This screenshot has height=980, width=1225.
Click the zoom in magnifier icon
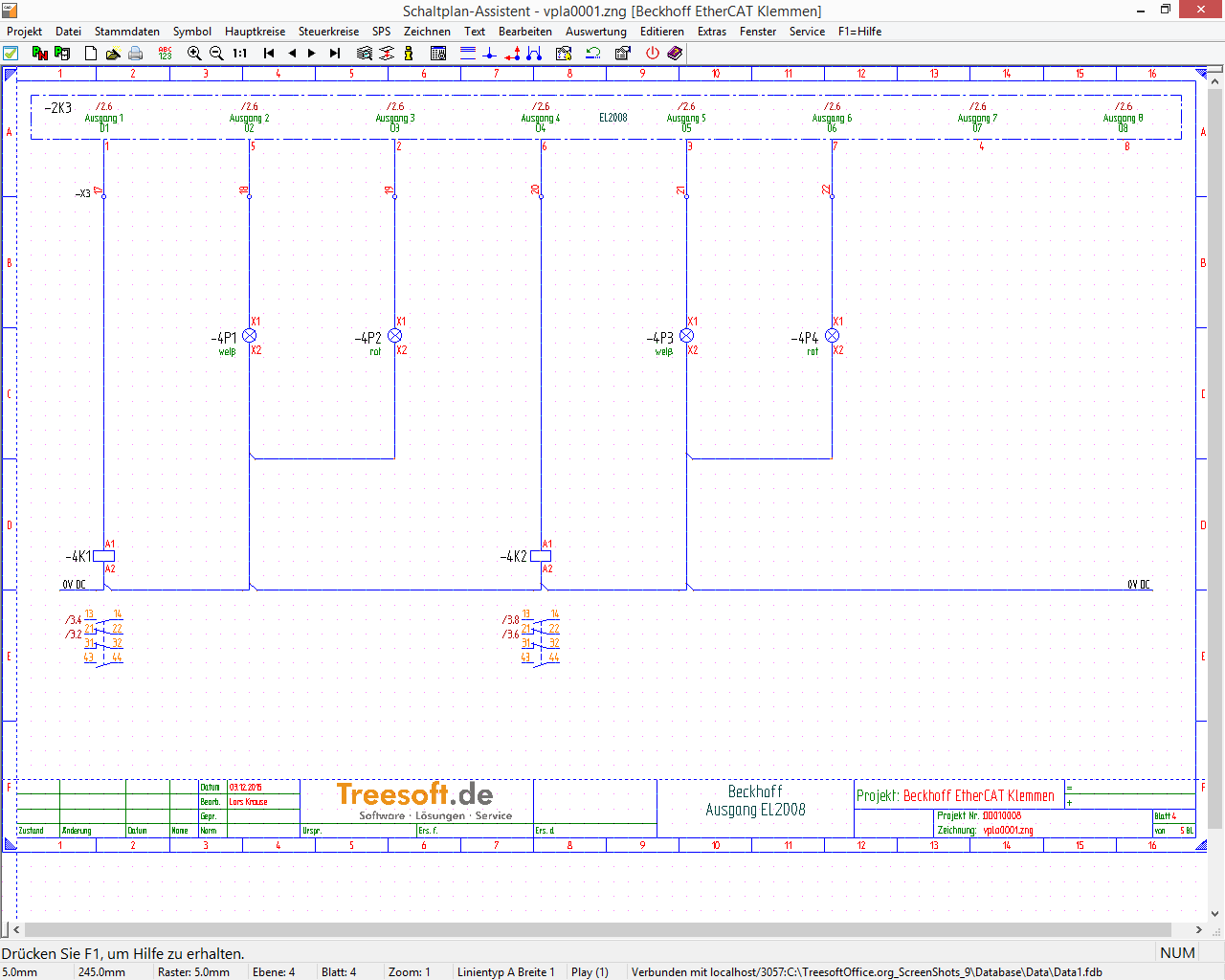(194, 54)
